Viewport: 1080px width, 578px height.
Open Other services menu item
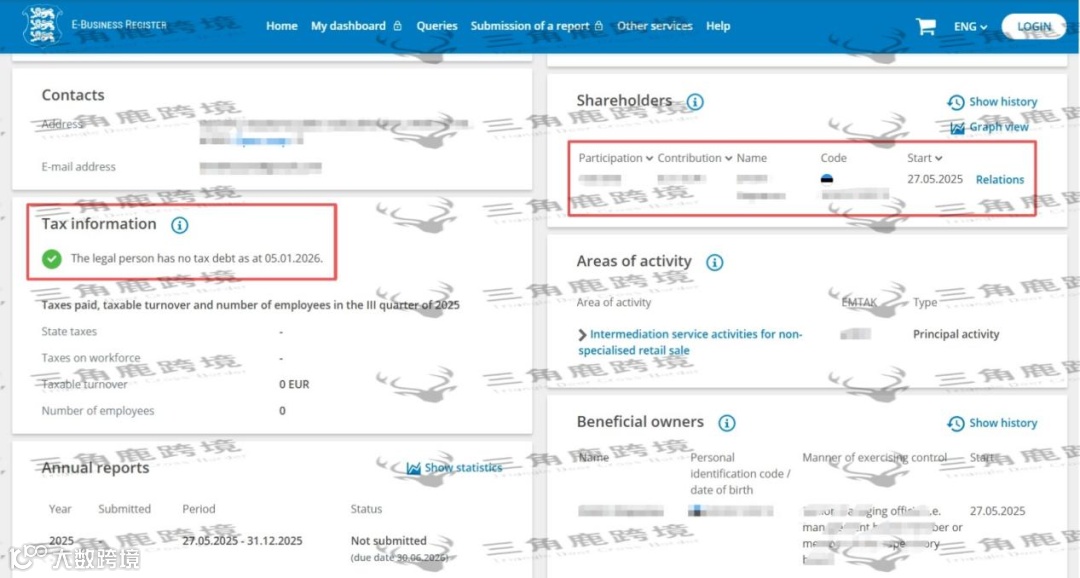pos(654,25)
